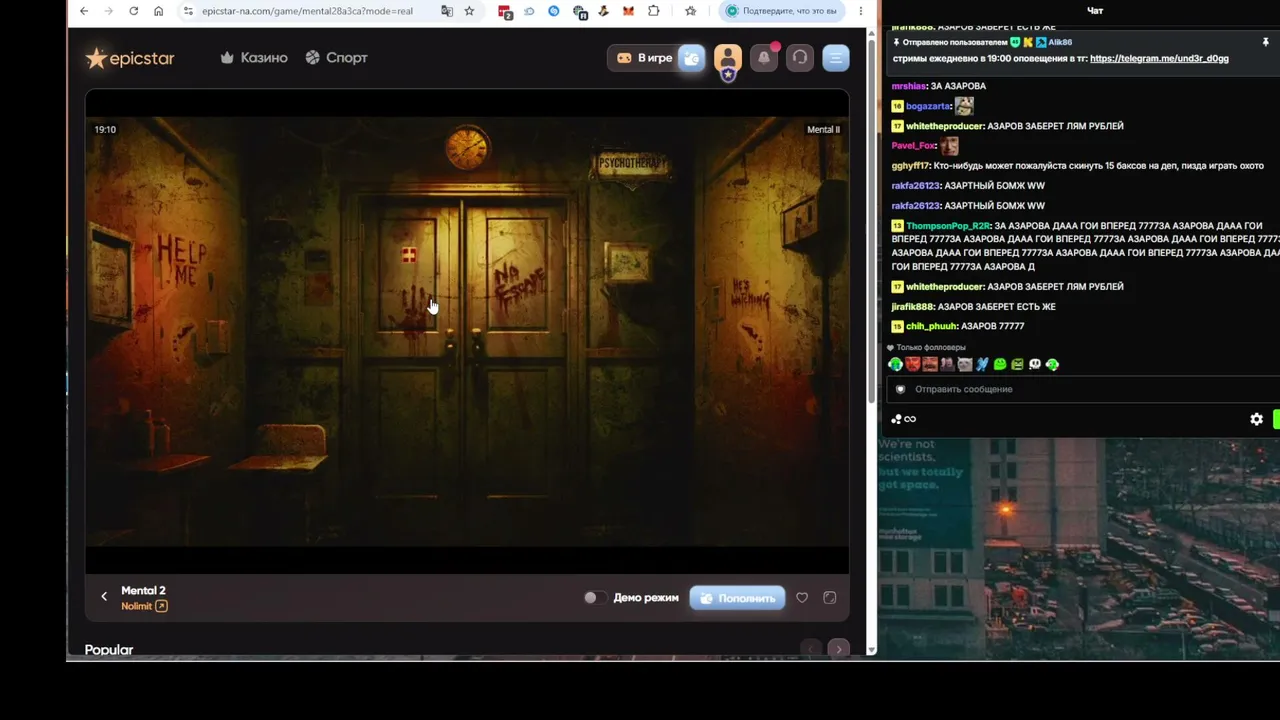Click the 'В игре' balance button
This screenshot has width=1280, height=720.
pos(644,58)
